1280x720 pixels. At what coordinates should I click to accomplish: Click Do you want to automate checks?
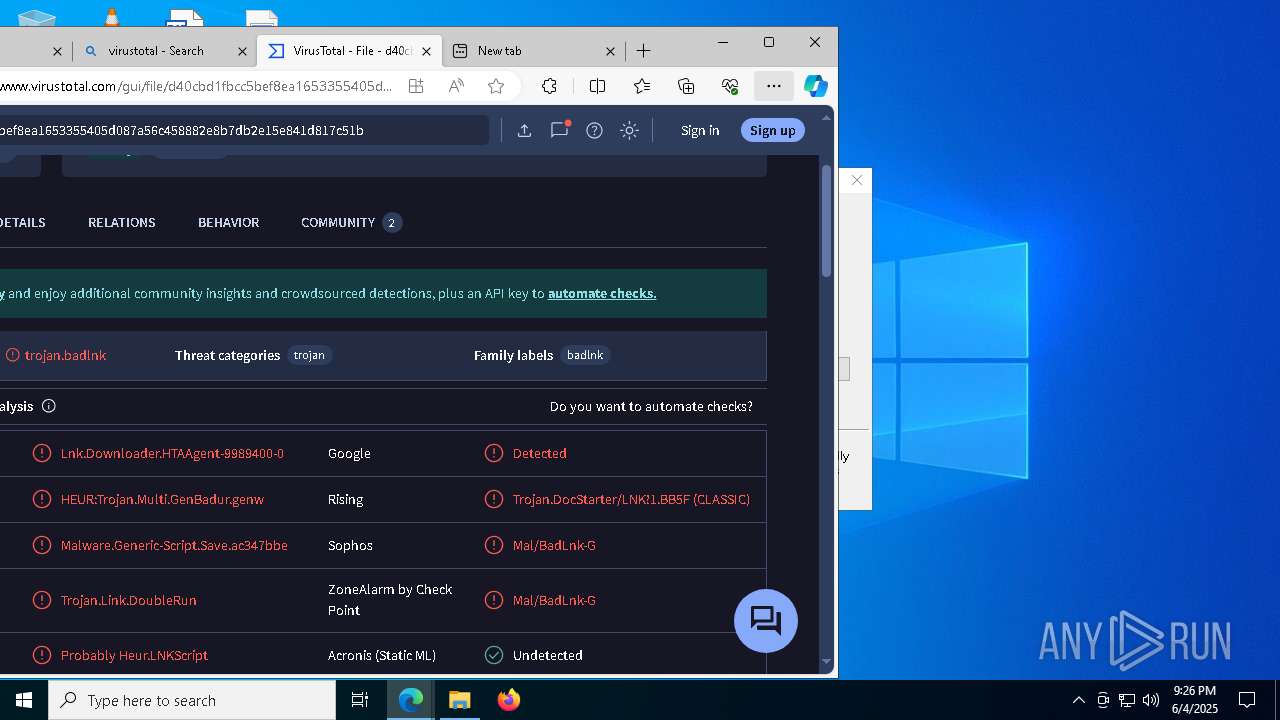click(651, 406)
